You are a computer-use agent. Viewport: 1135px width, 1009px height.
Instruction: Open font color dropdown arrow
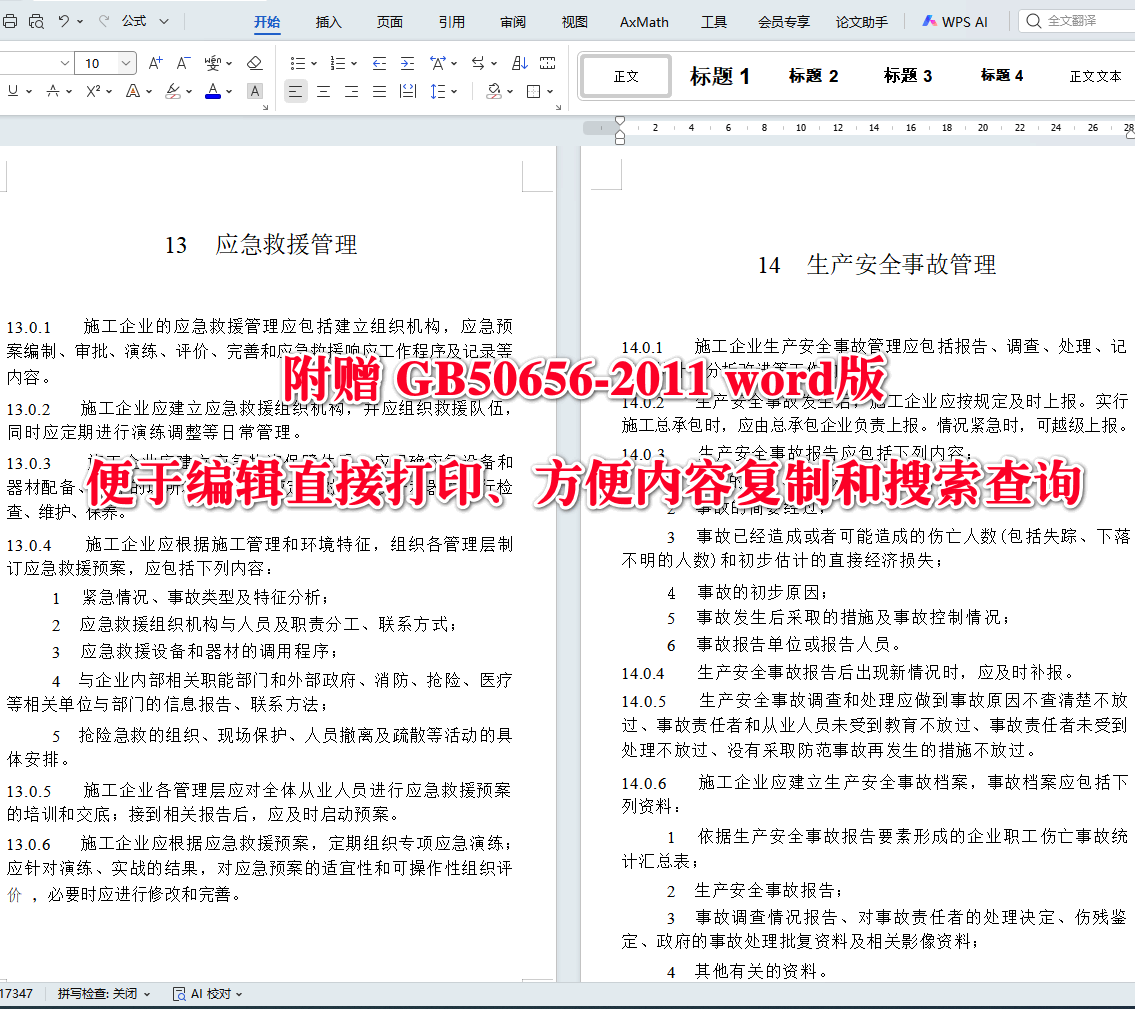[x=229, y=92]
